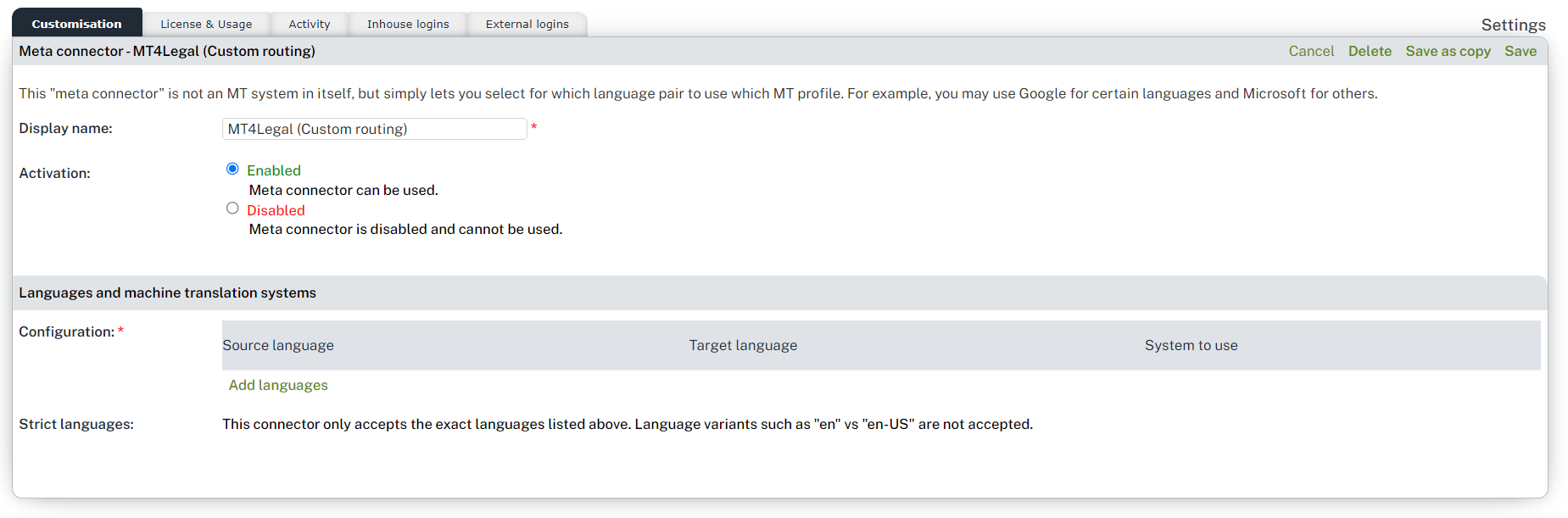The width and height of the screenshot is (1568, 518).
Task: Click the Target language column header
Action: [x=743, y=345]
